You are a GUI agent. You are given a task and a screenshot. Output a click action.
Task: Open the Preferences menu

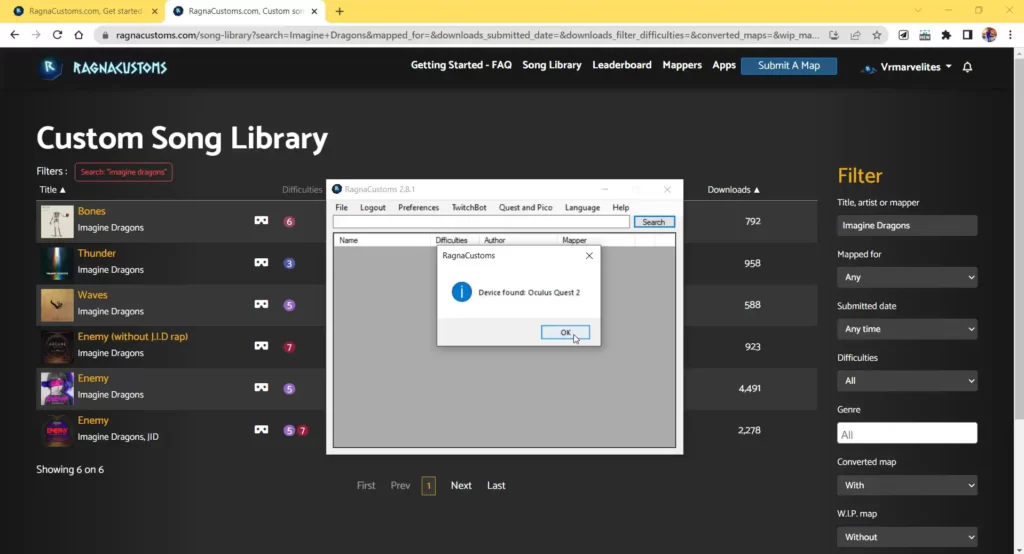pos(419,207)
